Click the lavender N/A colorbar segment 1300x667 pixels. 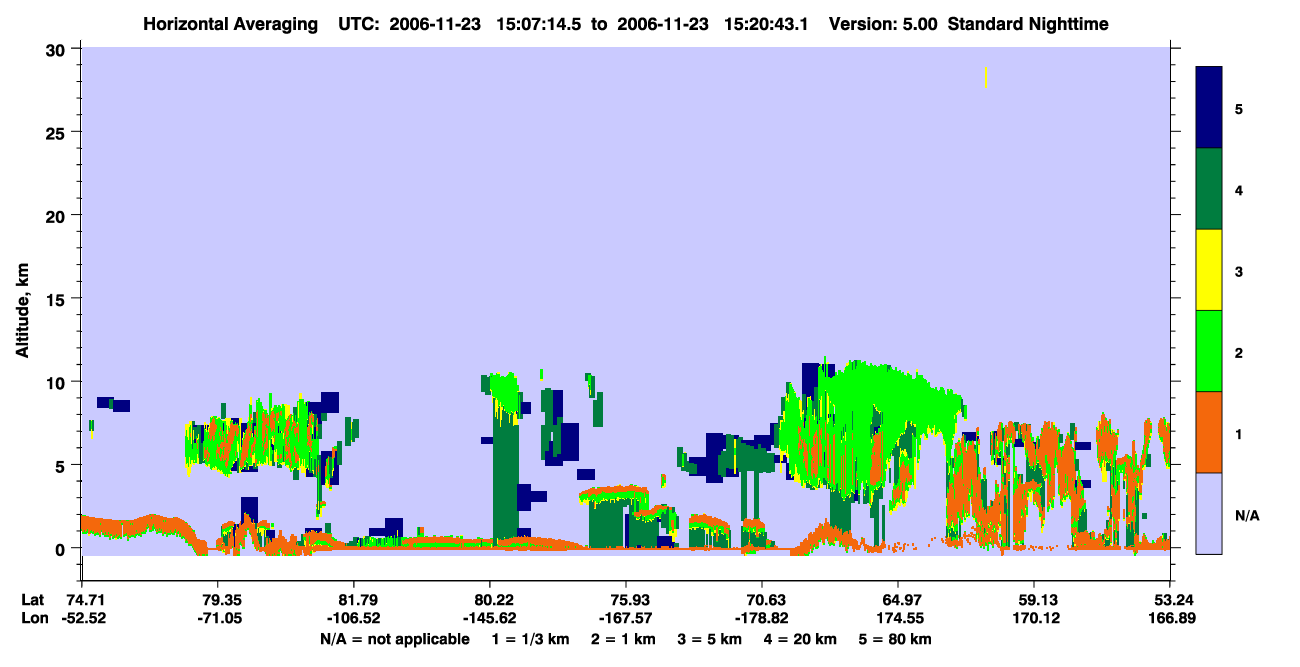pyautogui.click(x=1209, y=513)
